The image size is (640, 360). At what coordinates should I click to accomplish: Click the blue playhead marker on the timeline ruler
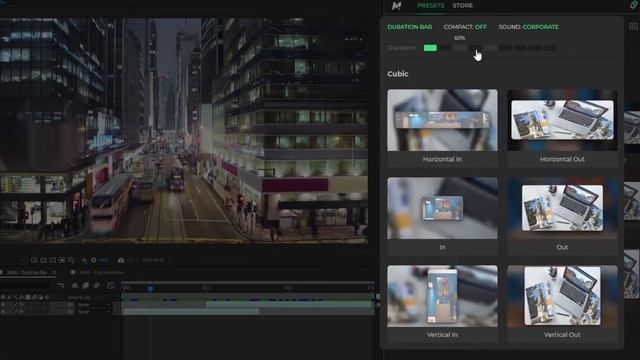(x=150, y=289)
